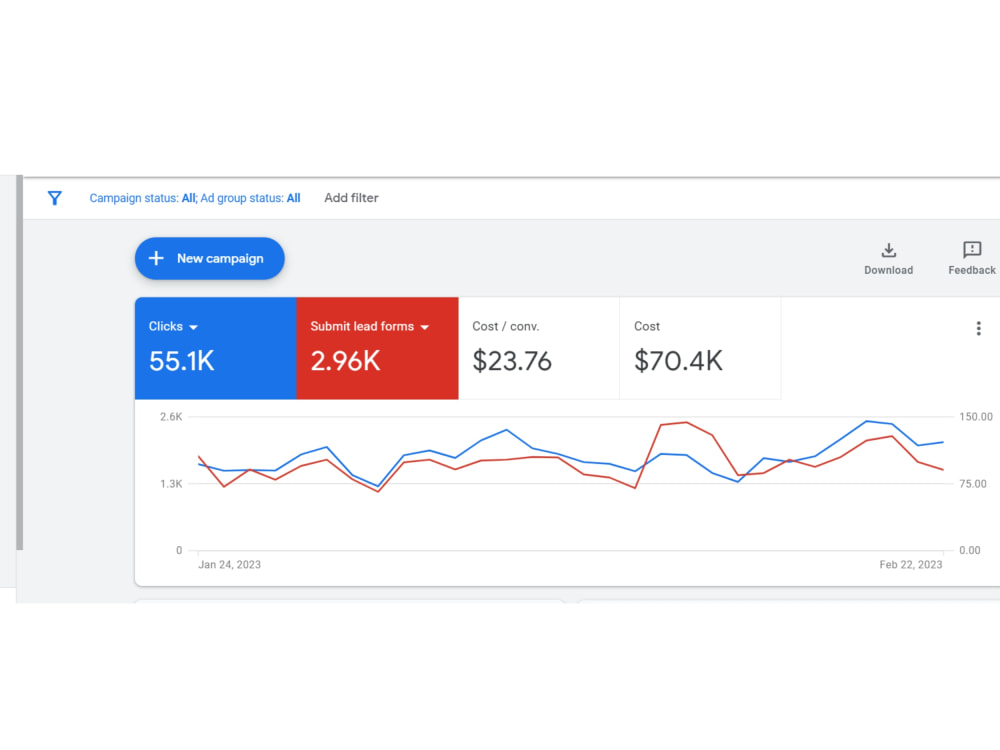Click the Jan 24, 2023 axis label
The width and height of the screenshot is (1000, 750).
tap(230, 564)
